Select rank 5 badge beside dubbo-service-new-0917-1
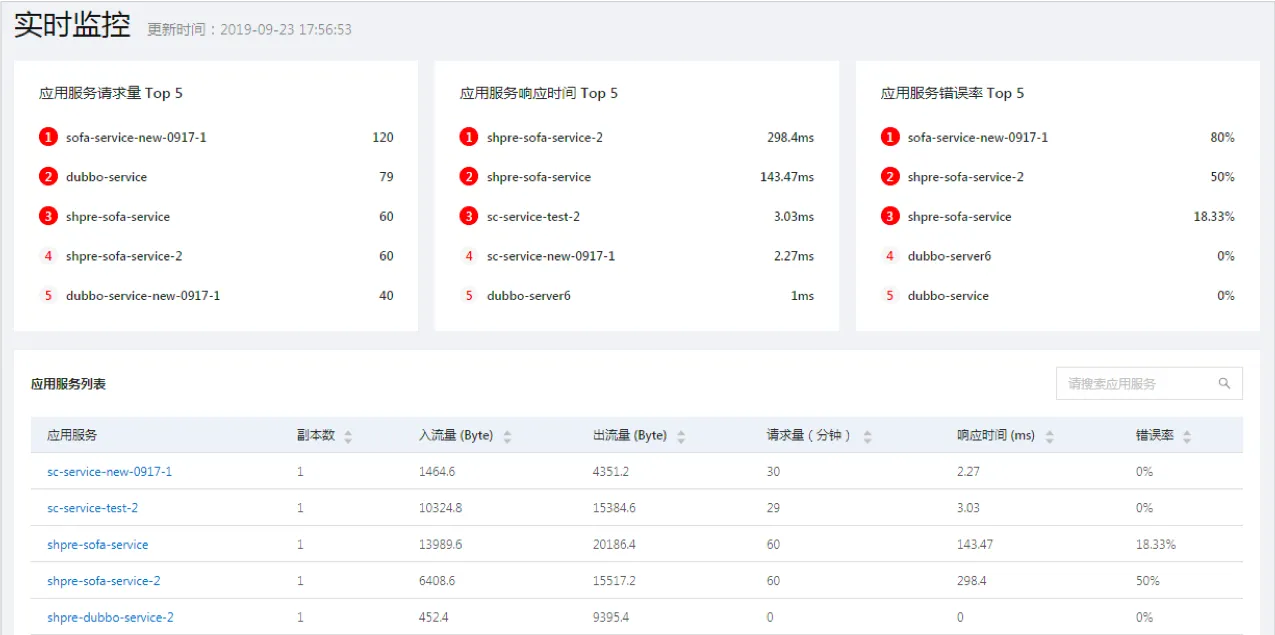Image resolution: width=1275 pixels, height=635 pixels. click(48, 295)
